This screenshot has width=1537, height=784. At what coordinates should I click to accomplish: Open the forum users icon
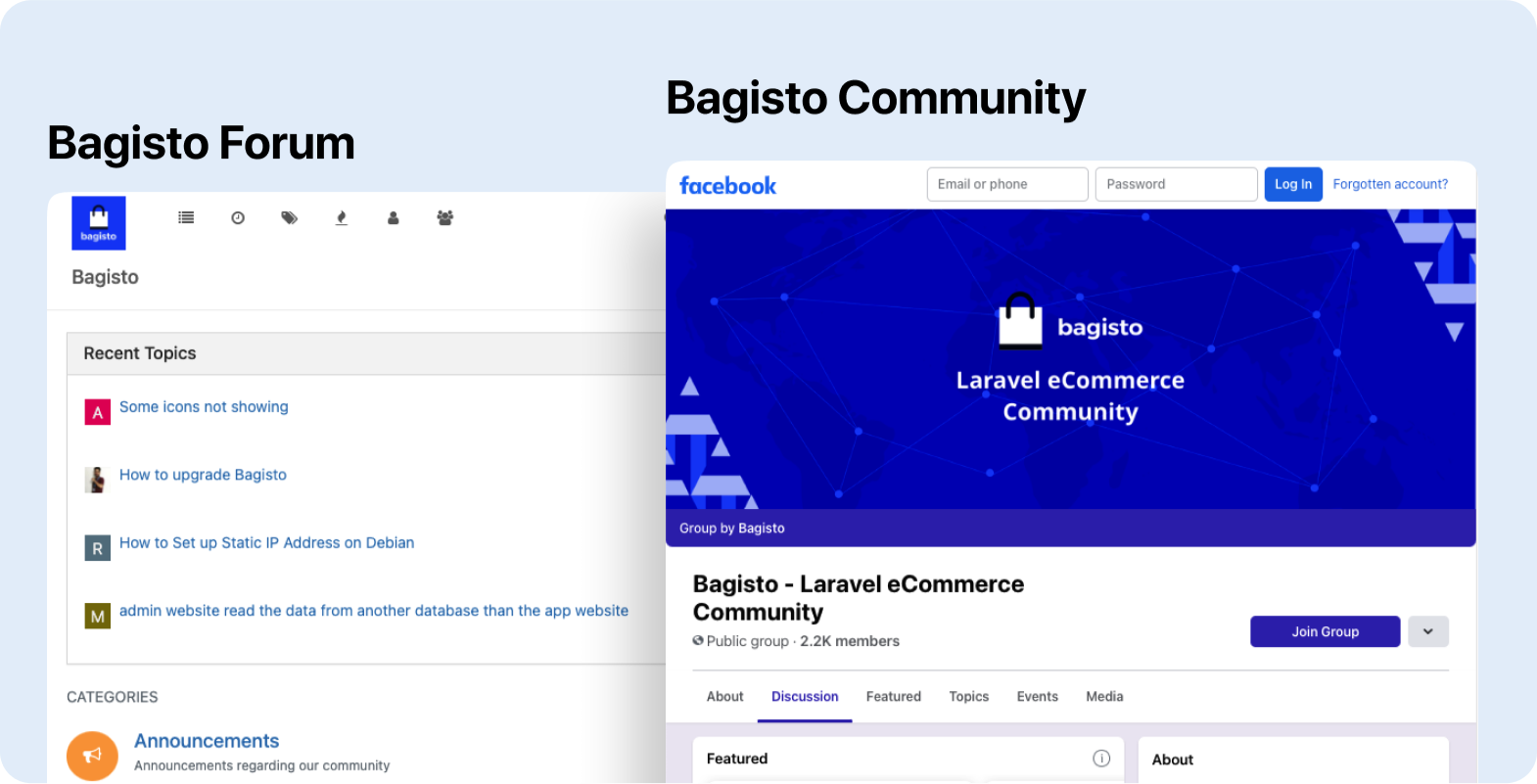[394, 217]
